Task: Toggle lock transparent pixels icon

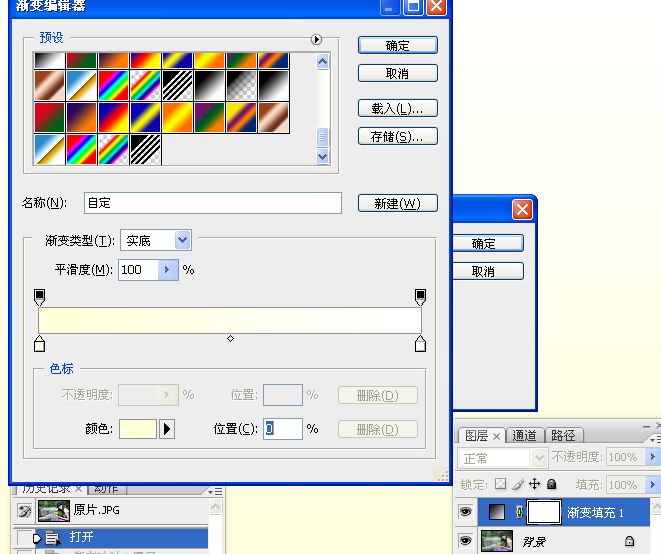Action: [500, 484]
